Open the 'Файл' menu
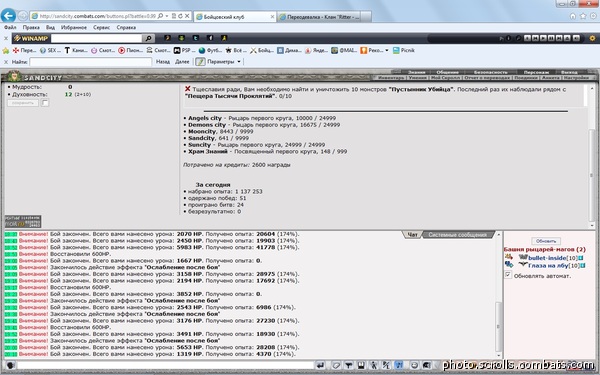 10,28
